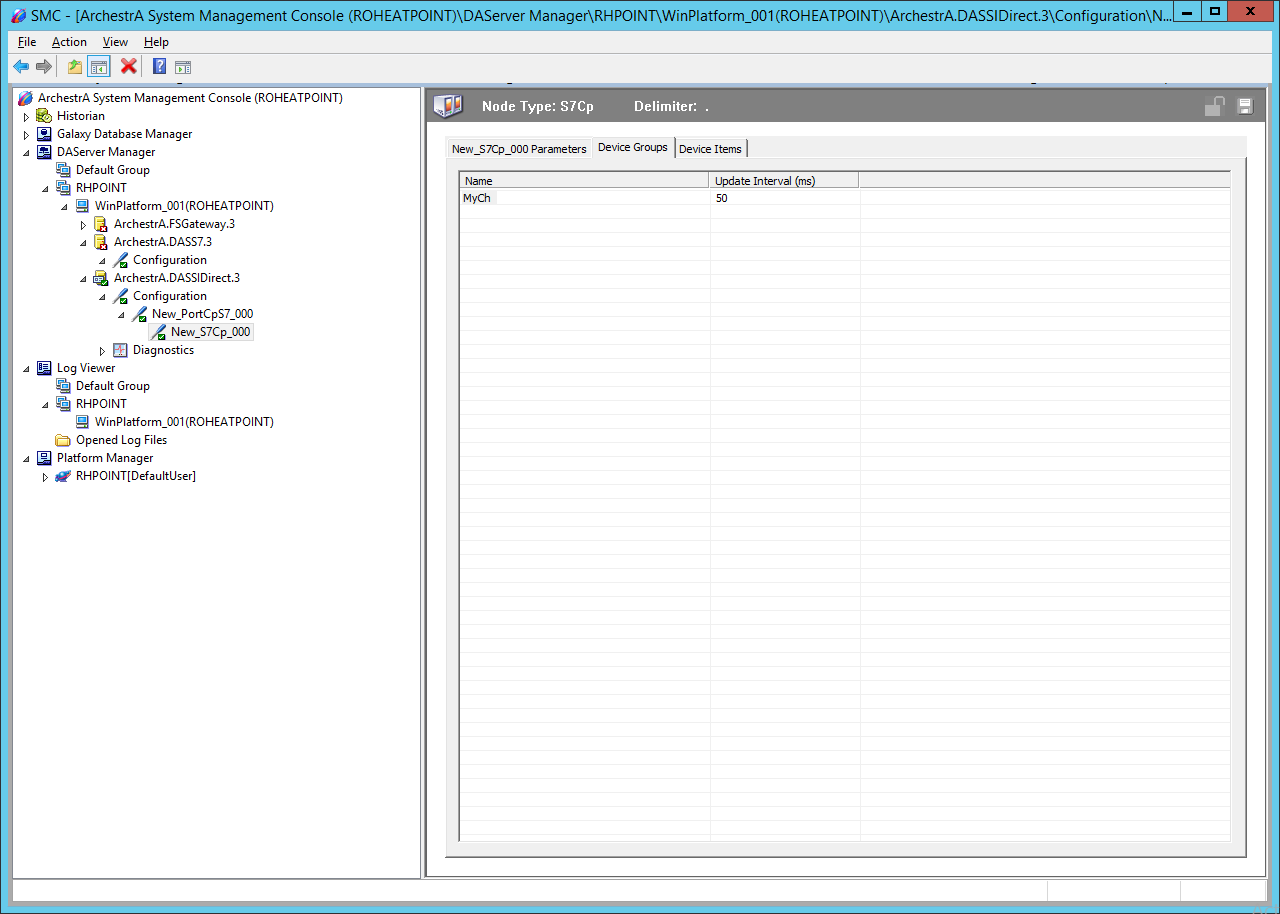Image resolution: width=1280 pixels, height=914 pixels.
Task: Expand the Historian tree node
Action: coord(27,117)
